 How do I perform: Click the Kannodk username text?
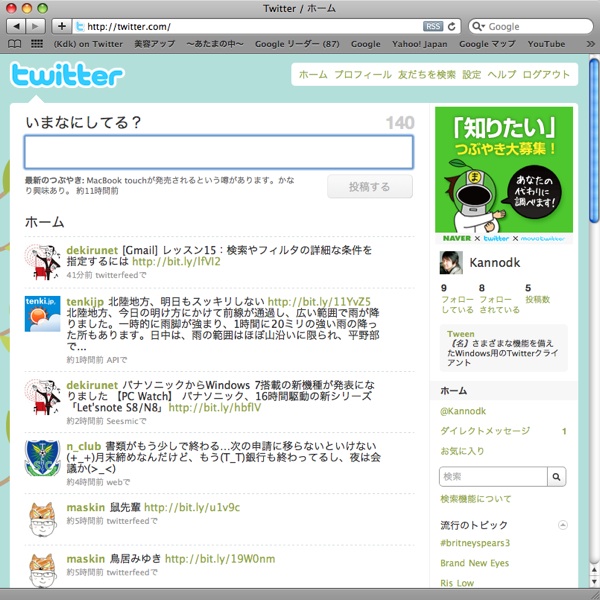494,262
